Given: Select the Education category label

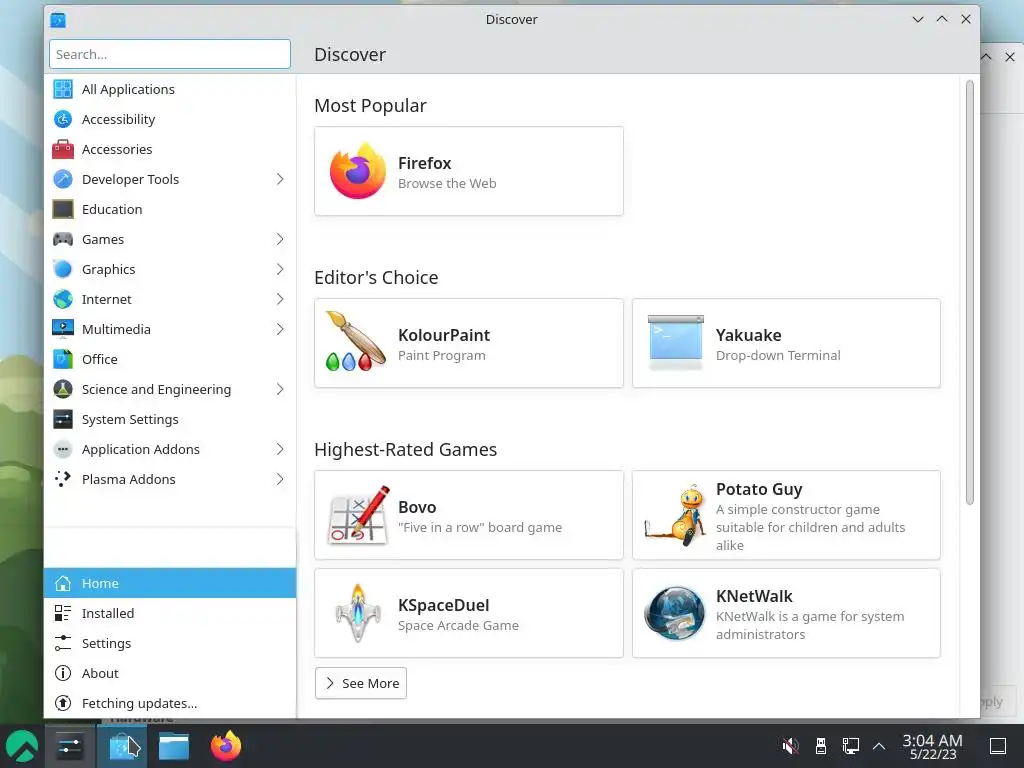Looking at the screenshot, I should click(112, 210).
